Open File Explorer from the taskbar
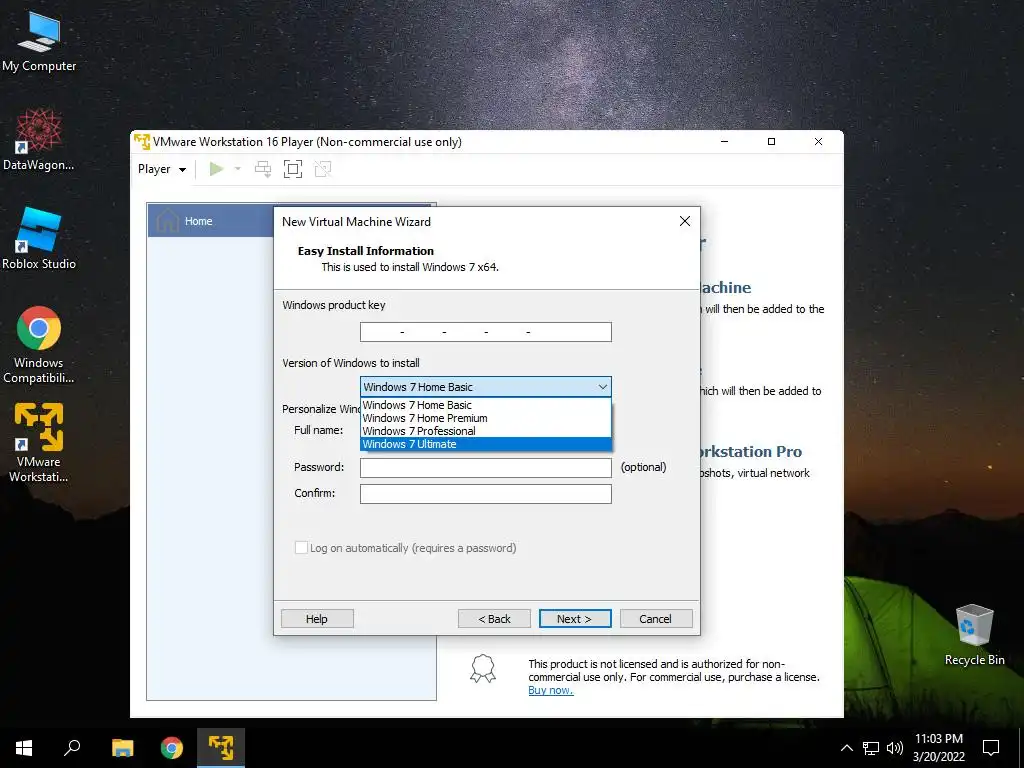 tap(122, 748)
